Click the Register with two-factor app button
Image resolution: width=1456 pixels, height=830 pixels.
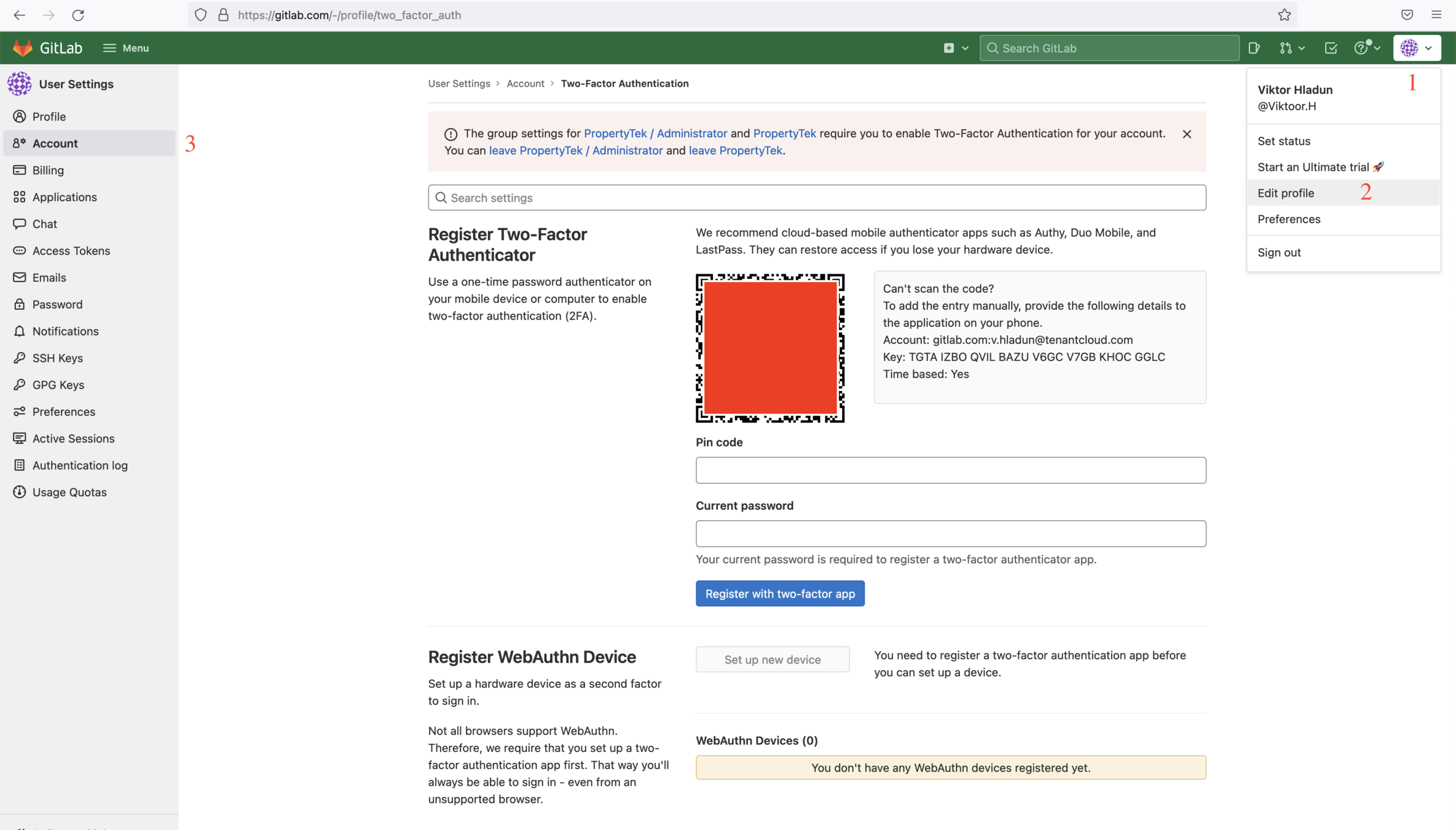[x=779, y=593]
